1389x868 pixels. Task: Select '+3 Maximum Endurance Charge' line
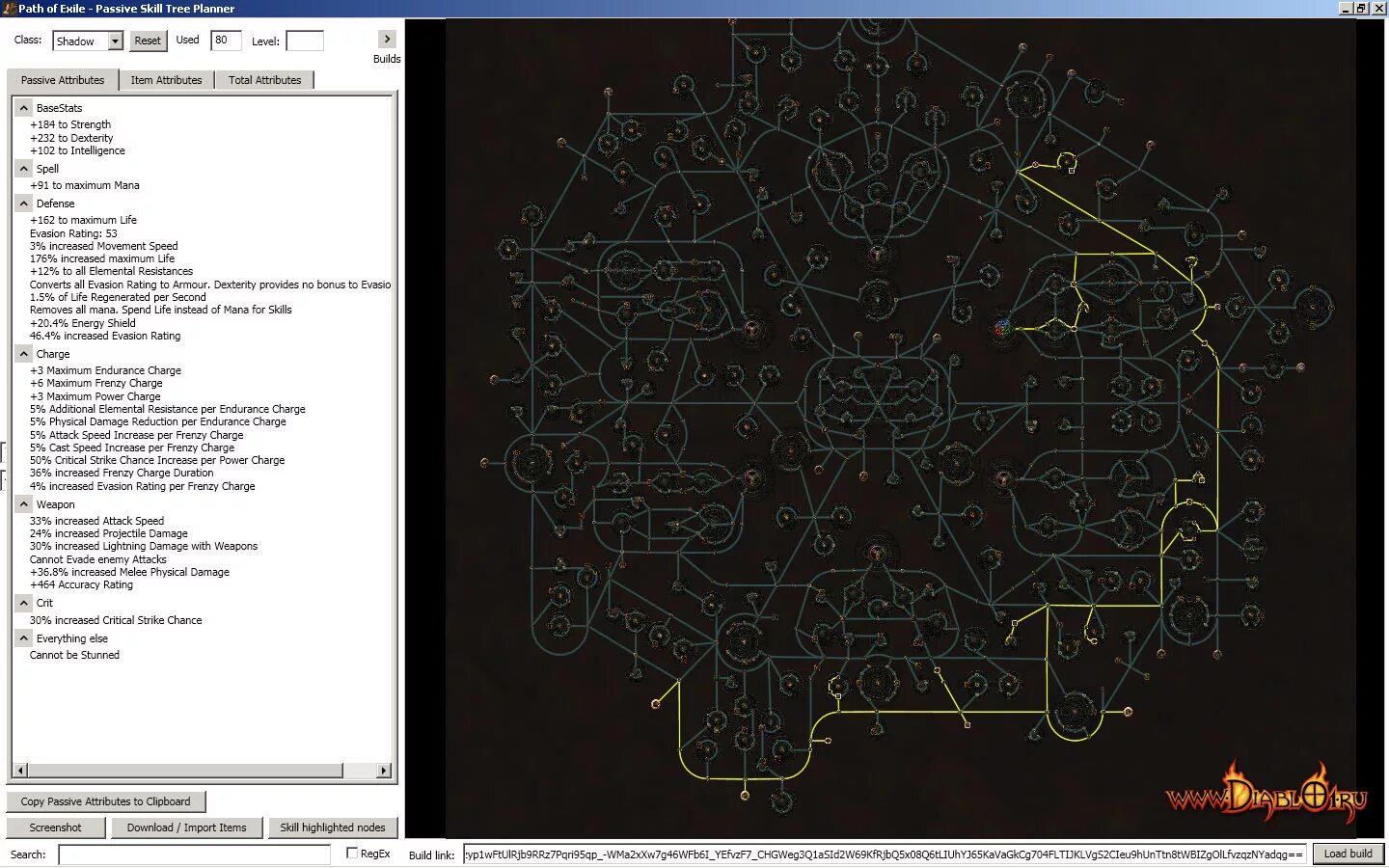click(105, 370)
